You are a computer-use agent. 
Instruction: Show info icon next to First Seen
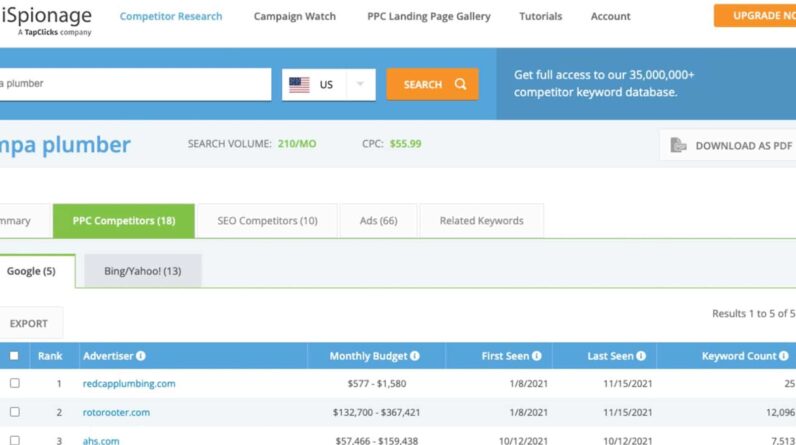coord(537,356)
